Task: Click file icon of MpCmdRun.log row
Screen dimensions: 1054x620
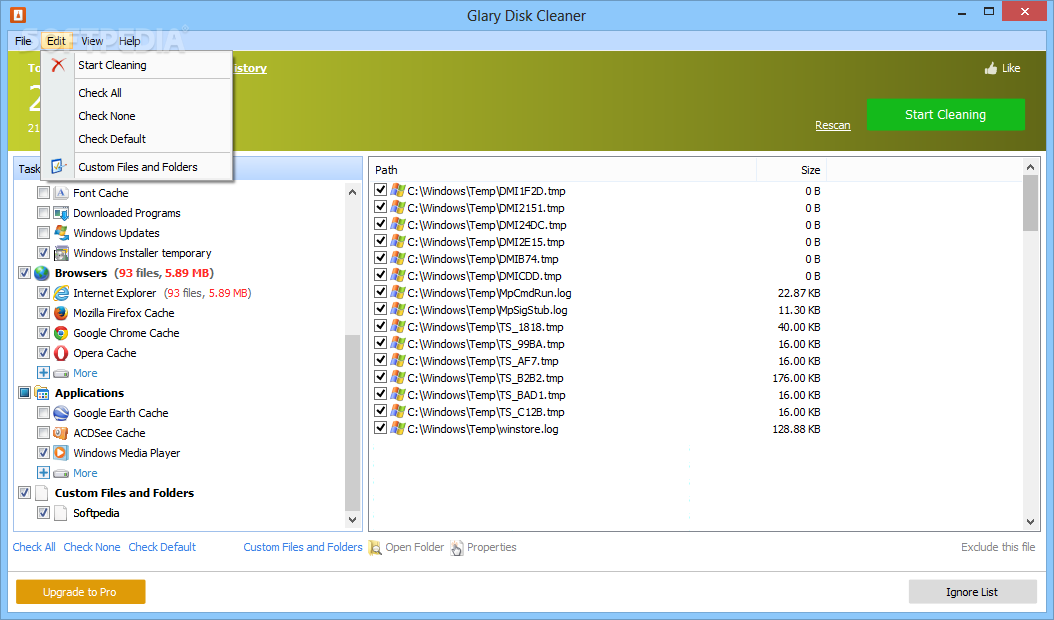Action: tap(398, 293)
